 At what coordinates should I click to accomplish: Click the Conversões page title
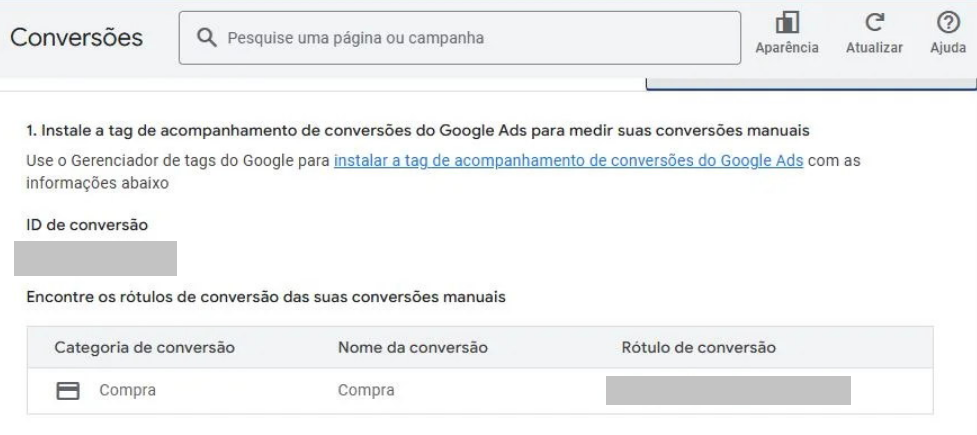pos(77,38)
